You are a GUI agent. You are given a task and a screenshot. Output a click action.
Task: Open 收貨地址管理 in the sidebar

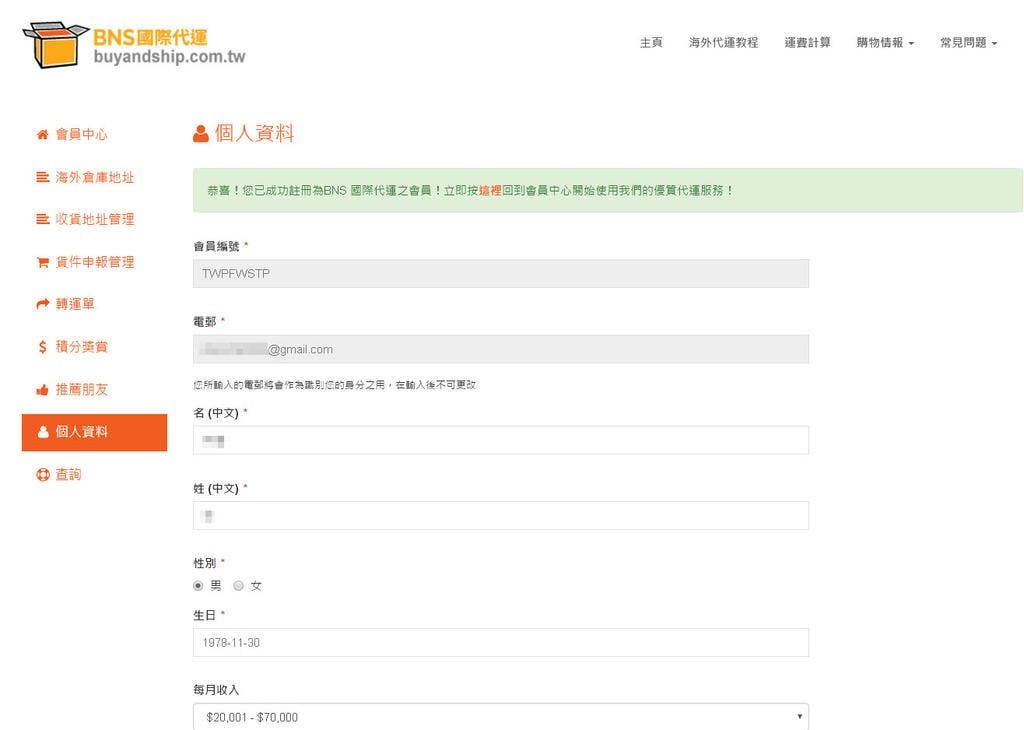pyautogui.click(x=94, y=220)
